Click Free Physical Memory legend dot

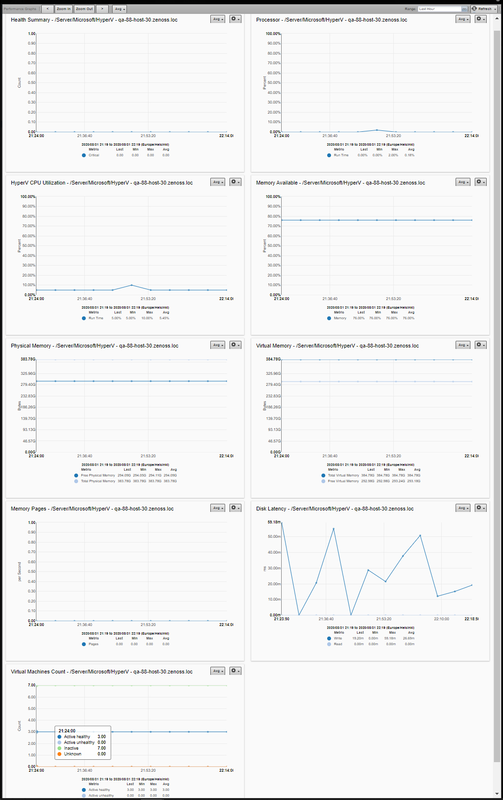point(77,475)
